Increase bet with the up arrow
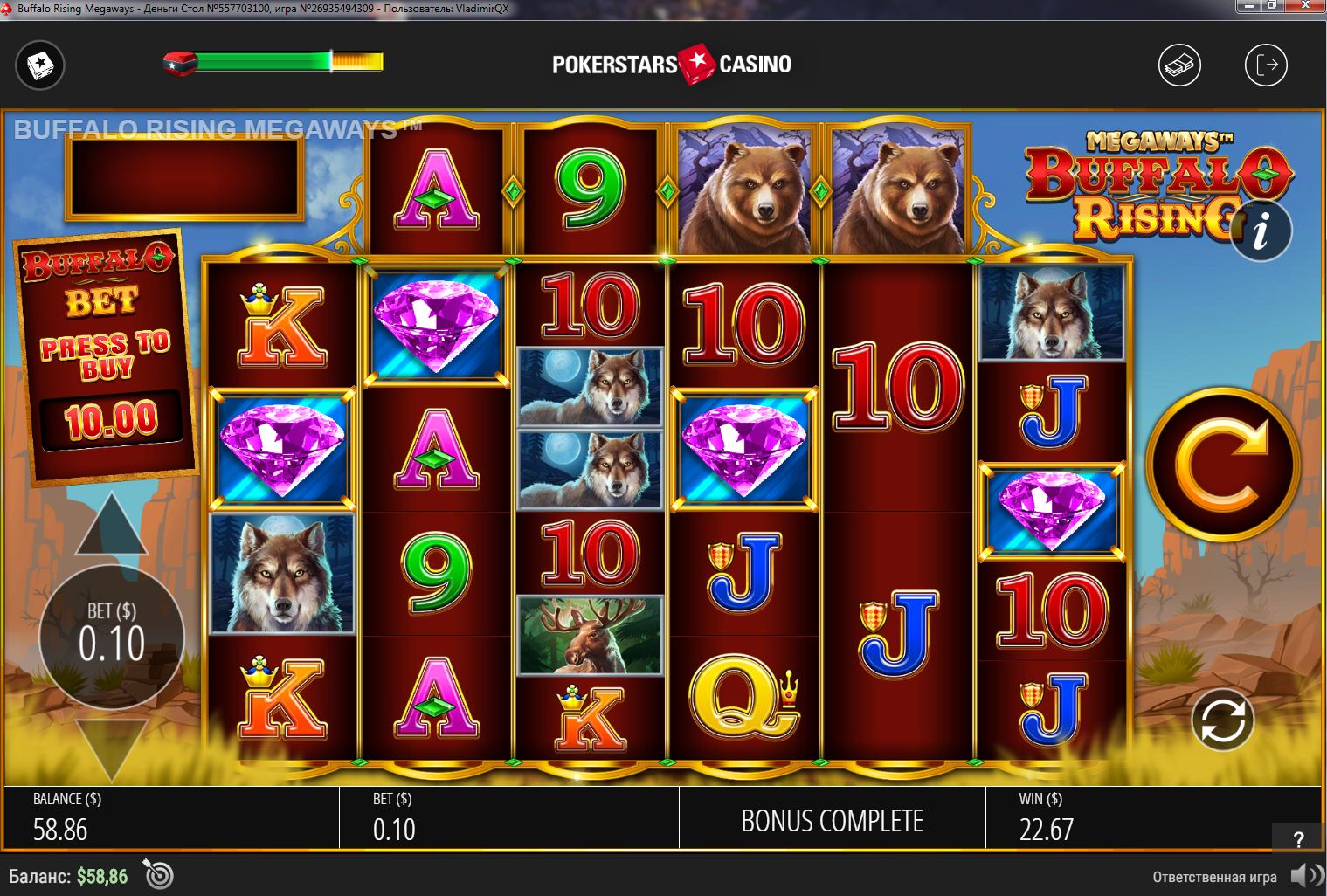Screen dimensions: 1327x896 click(x=112, y=524)
